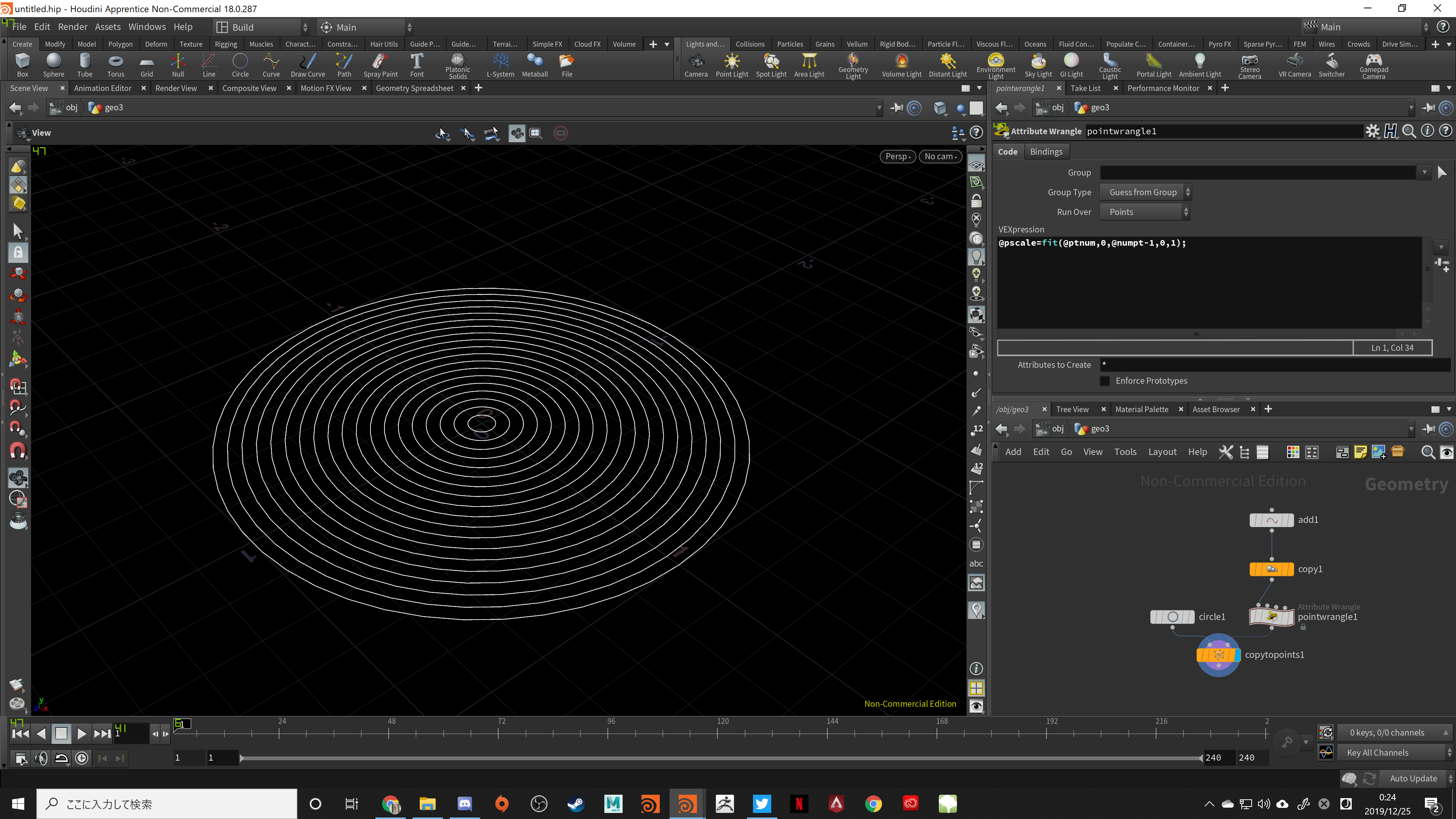Open help for the Attribute Wrangle node
This screenshot has width=1456, height=819.
(1447, 130)
